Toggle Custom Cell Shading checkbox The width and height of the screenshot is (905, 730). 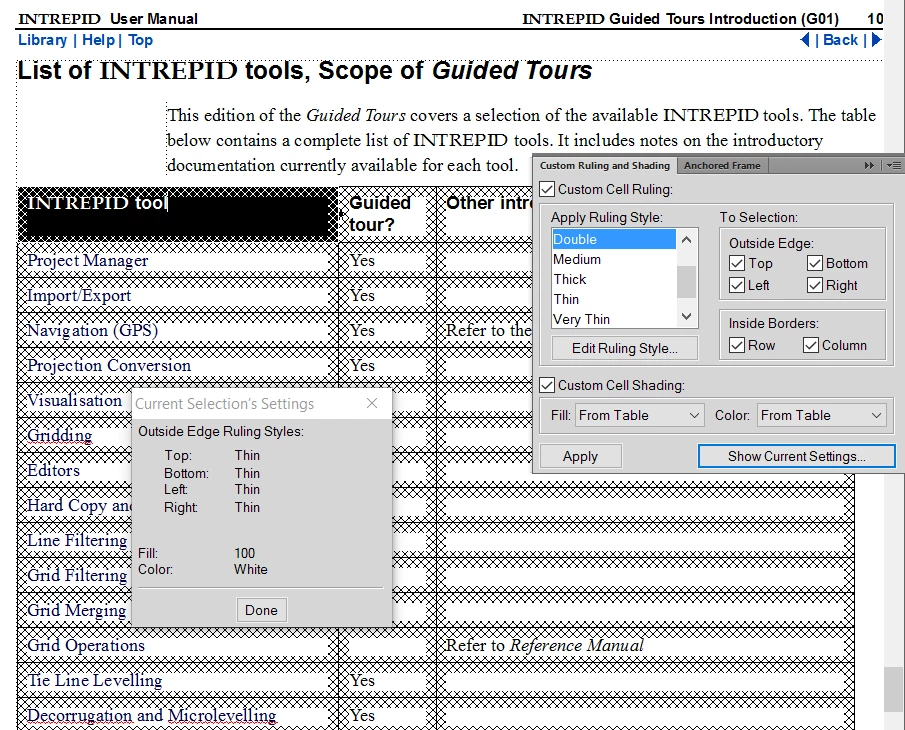coord(547,385)
